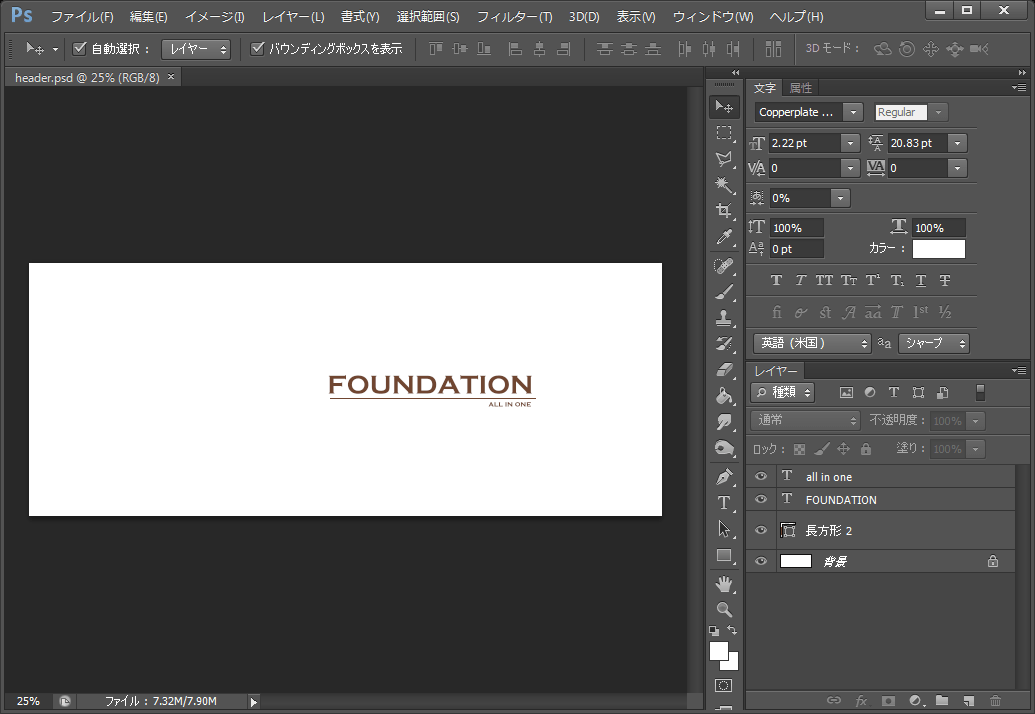Open the leading 20.83 pt dropdown

point(957,143)
